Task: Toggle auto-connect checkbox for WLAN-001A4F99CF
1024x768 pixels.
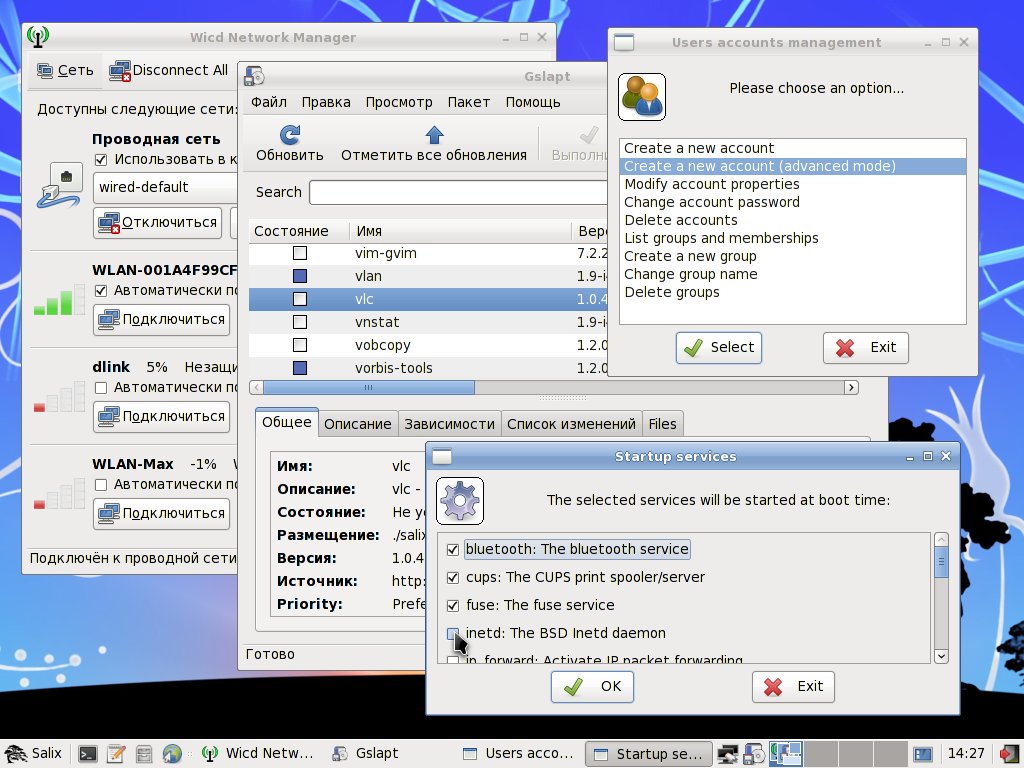Action: pos(101,291)
